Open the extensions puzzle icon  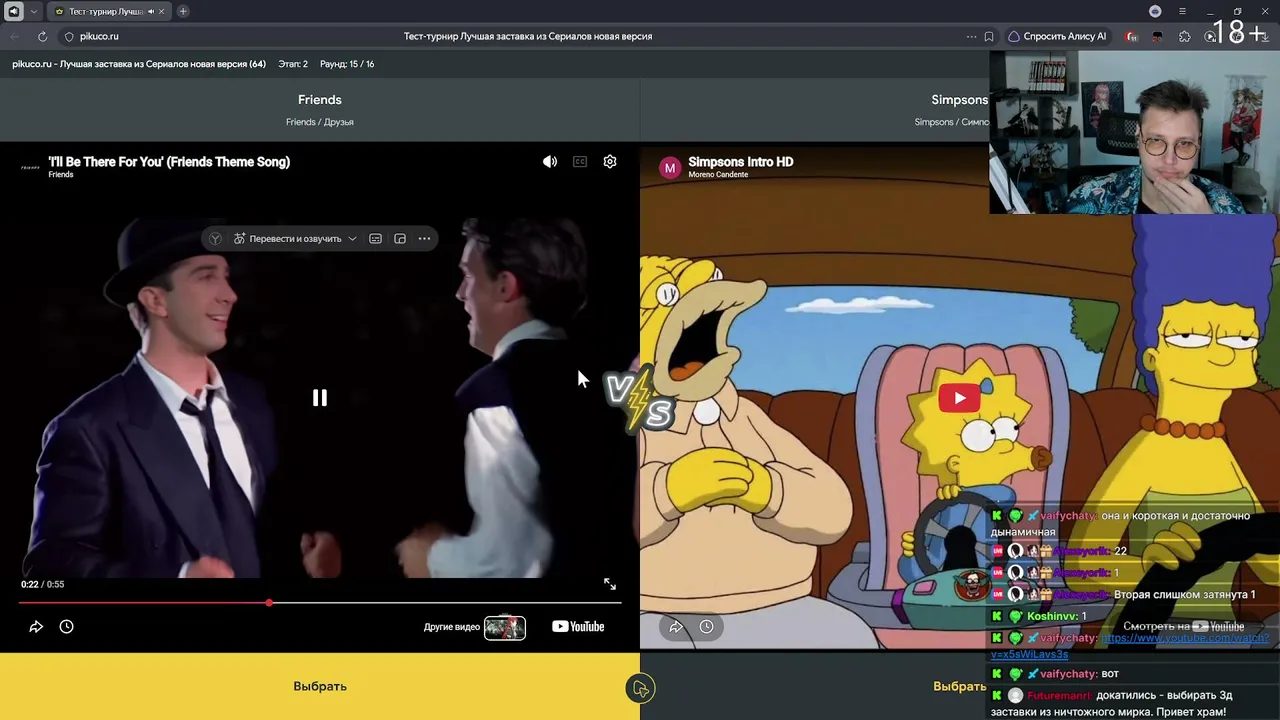[1185, 36]
